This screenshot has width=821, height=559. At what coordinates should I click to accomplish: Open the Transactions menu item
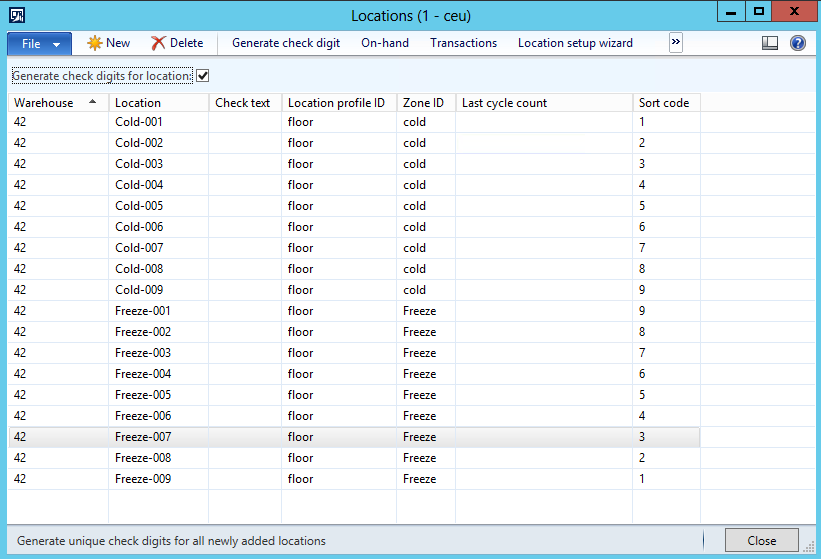463,43
